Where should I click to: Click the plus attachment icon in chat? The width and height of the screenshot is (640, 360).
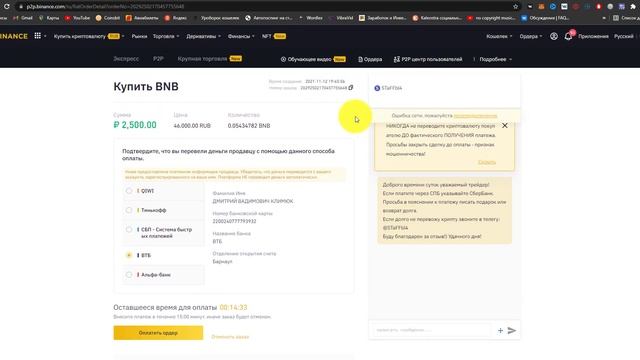(x=500, y=331)
